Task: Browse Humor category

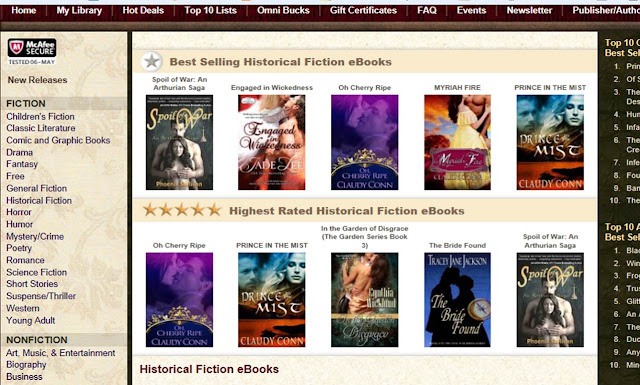Action: click(20, 224)
